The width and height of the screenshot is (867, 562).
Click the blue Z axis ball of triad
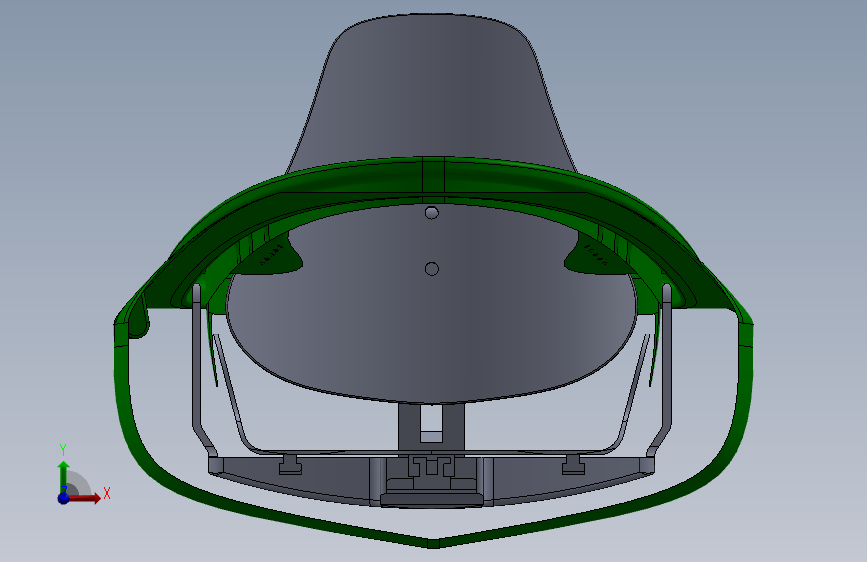tap(64, 498)
